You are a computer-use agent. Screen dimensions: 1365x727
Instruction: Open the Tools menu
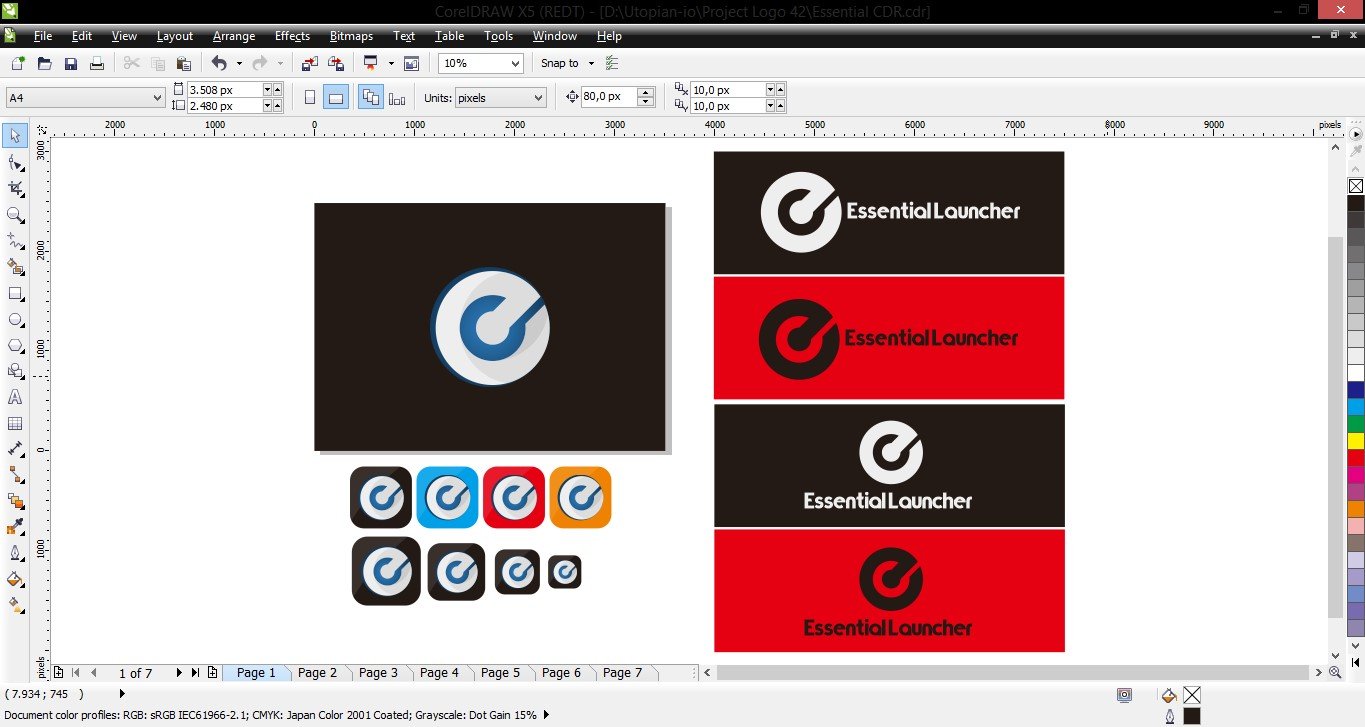coord(498,36)
